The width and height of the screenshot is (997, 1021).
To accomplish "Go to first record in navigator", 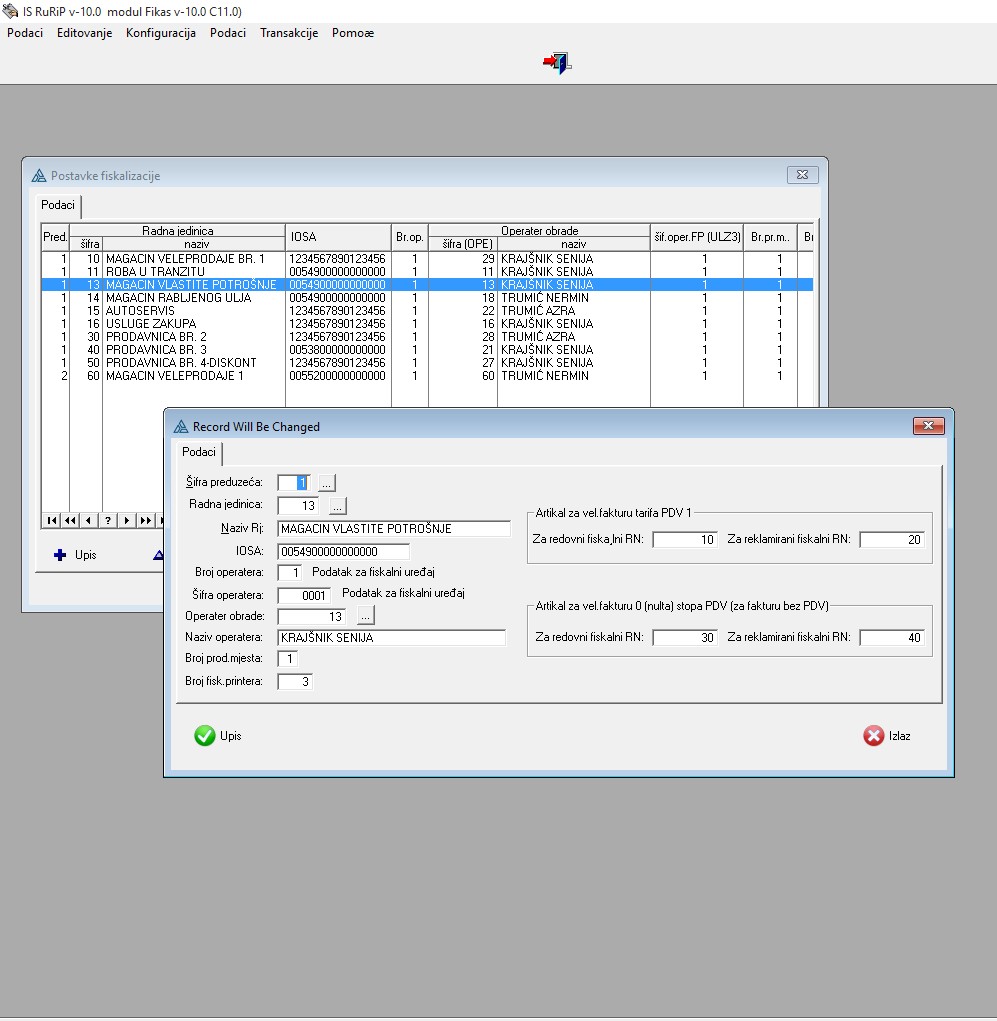I will (x=51, y=520).
